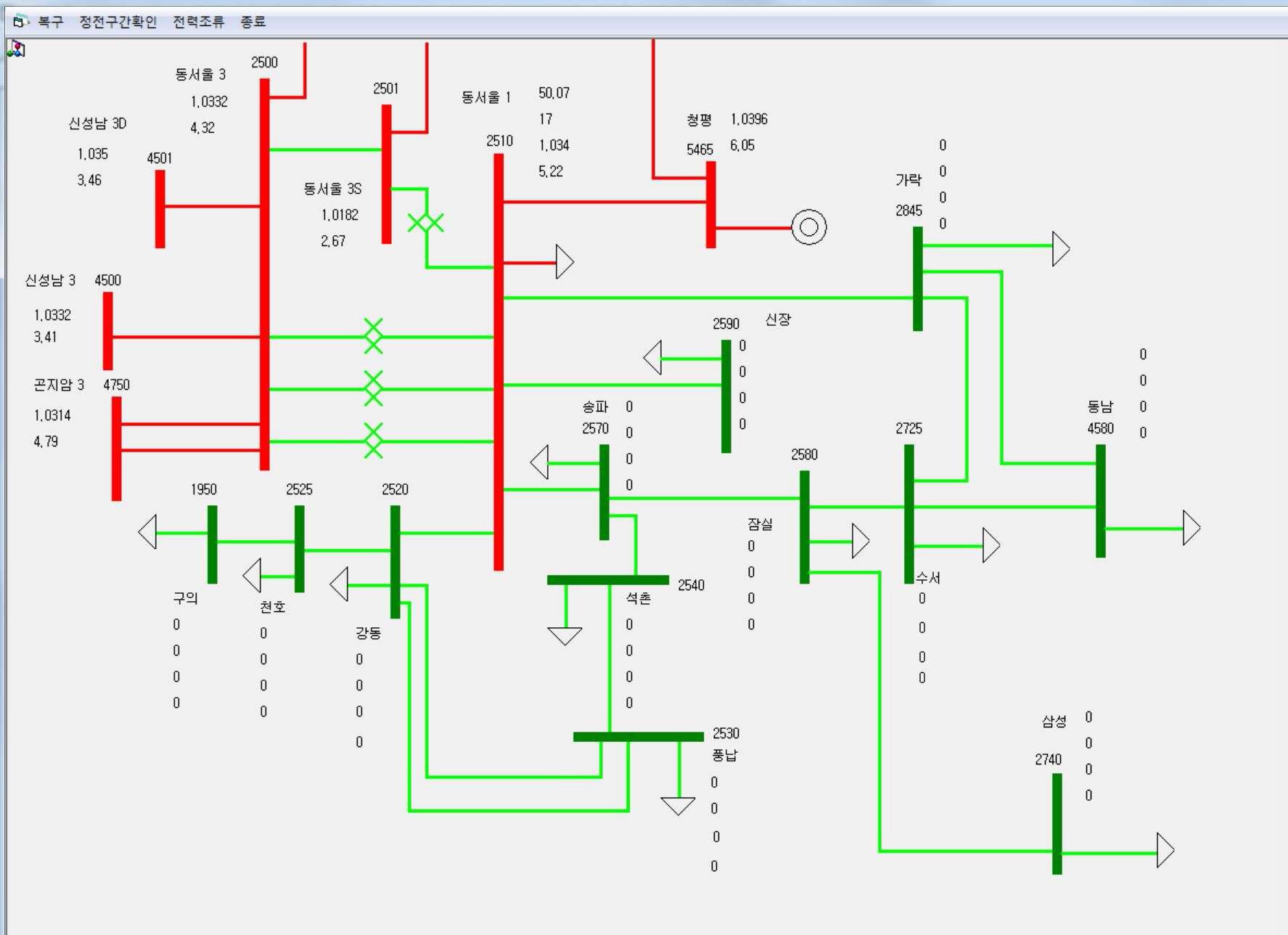Click the load arrow at 동남 4580

point(1191,528)
